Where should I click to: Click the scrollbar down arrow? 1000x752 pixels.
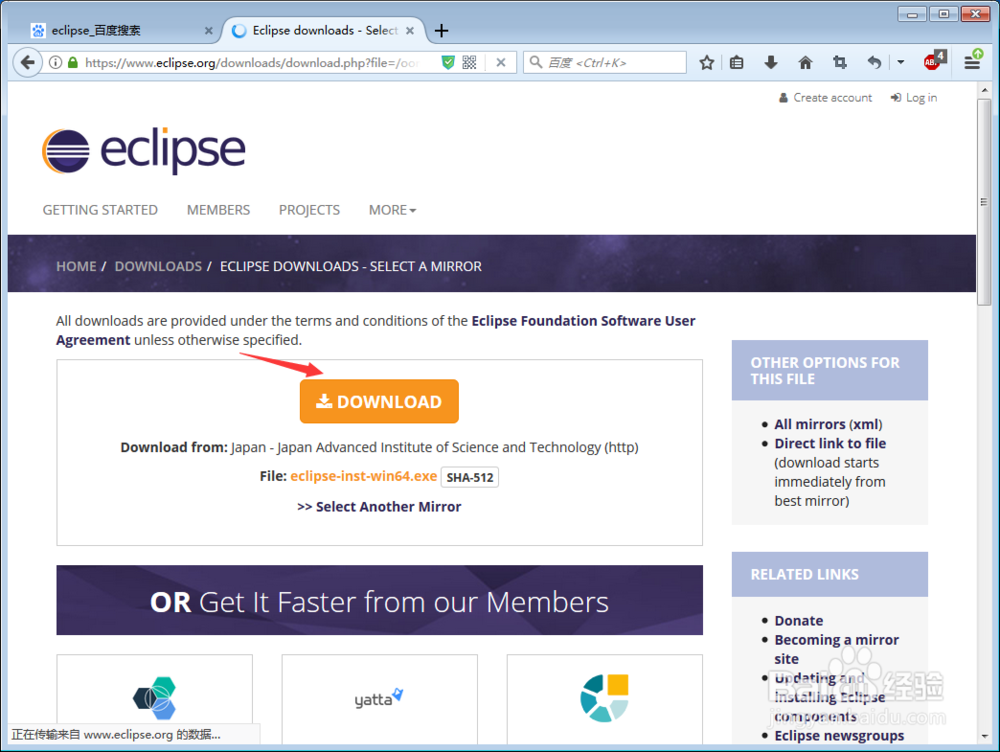[x=984, y=736]
